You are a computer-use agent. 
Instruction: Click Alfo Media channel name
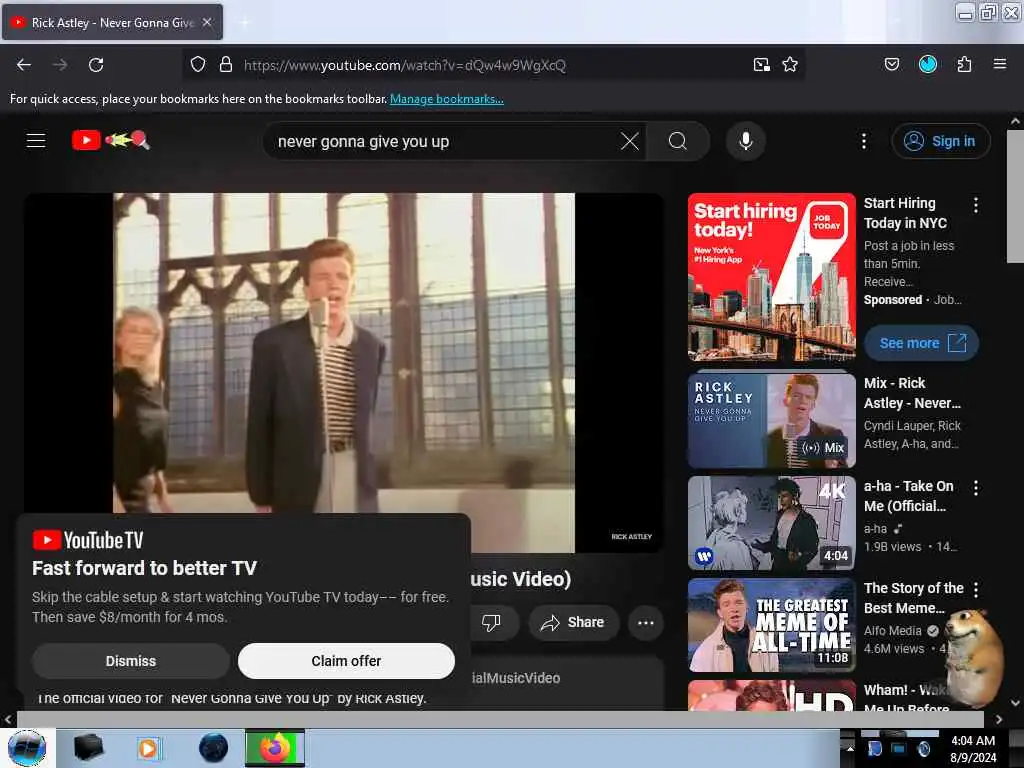coord(892,631)
